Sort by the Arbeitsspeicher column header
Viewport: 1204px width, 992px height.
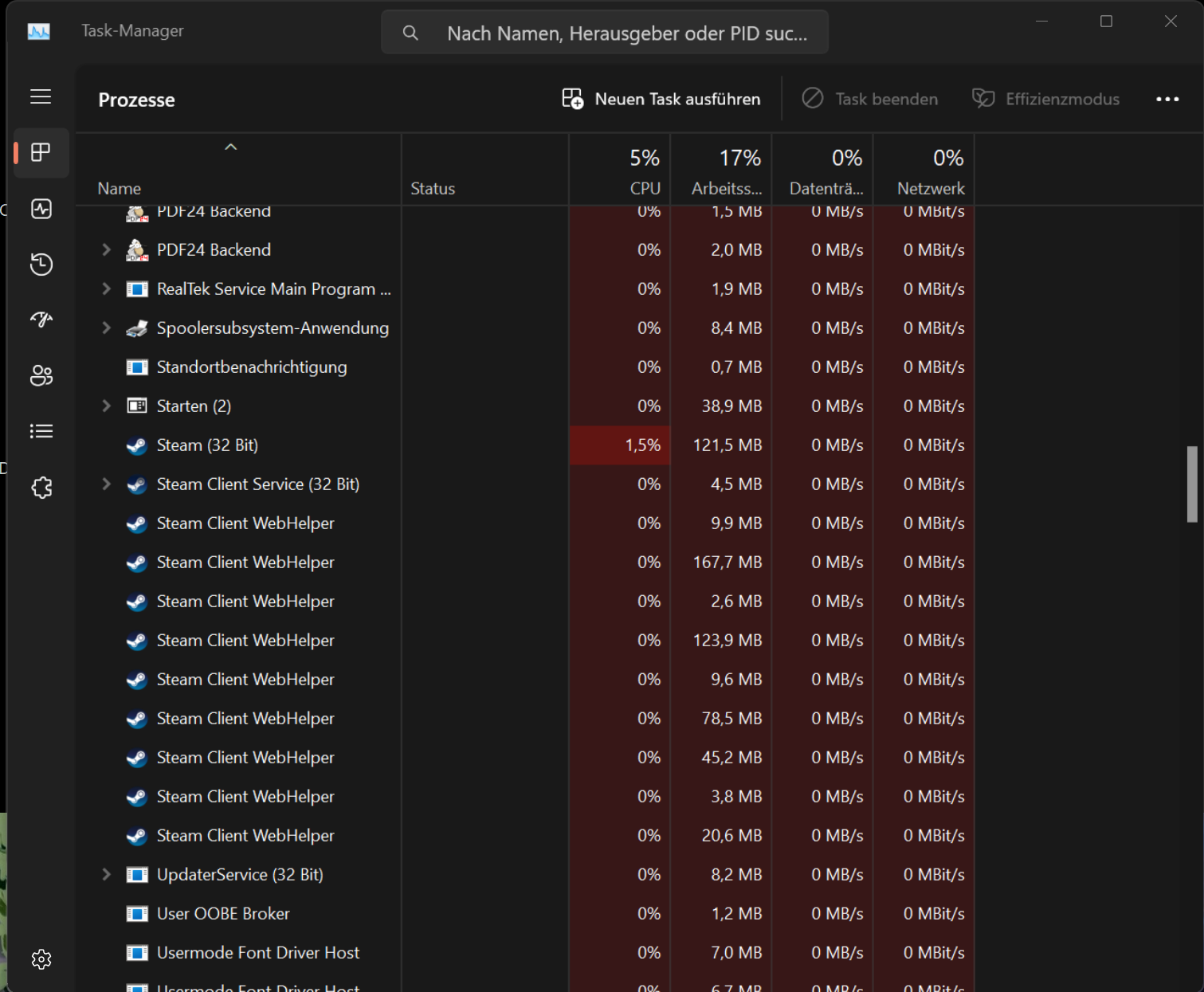(x=721, y=171)
